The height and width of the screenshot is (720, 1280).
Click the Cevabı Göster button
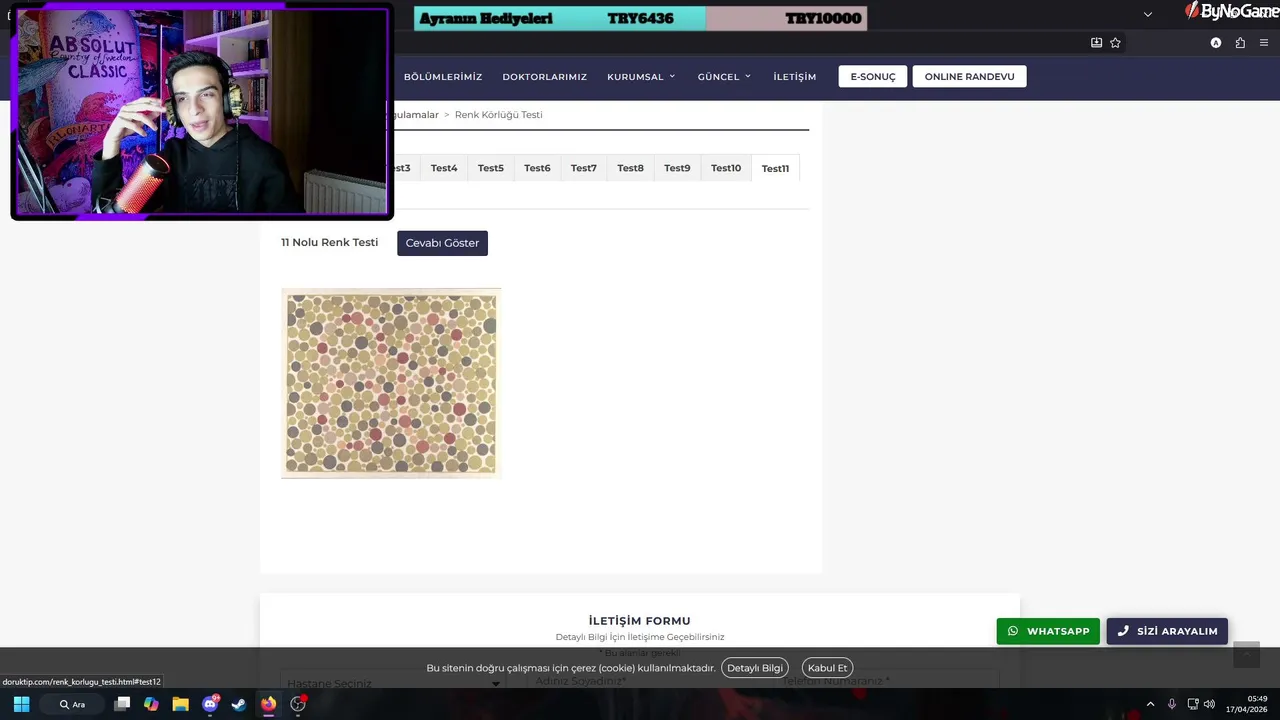[442, 243]
